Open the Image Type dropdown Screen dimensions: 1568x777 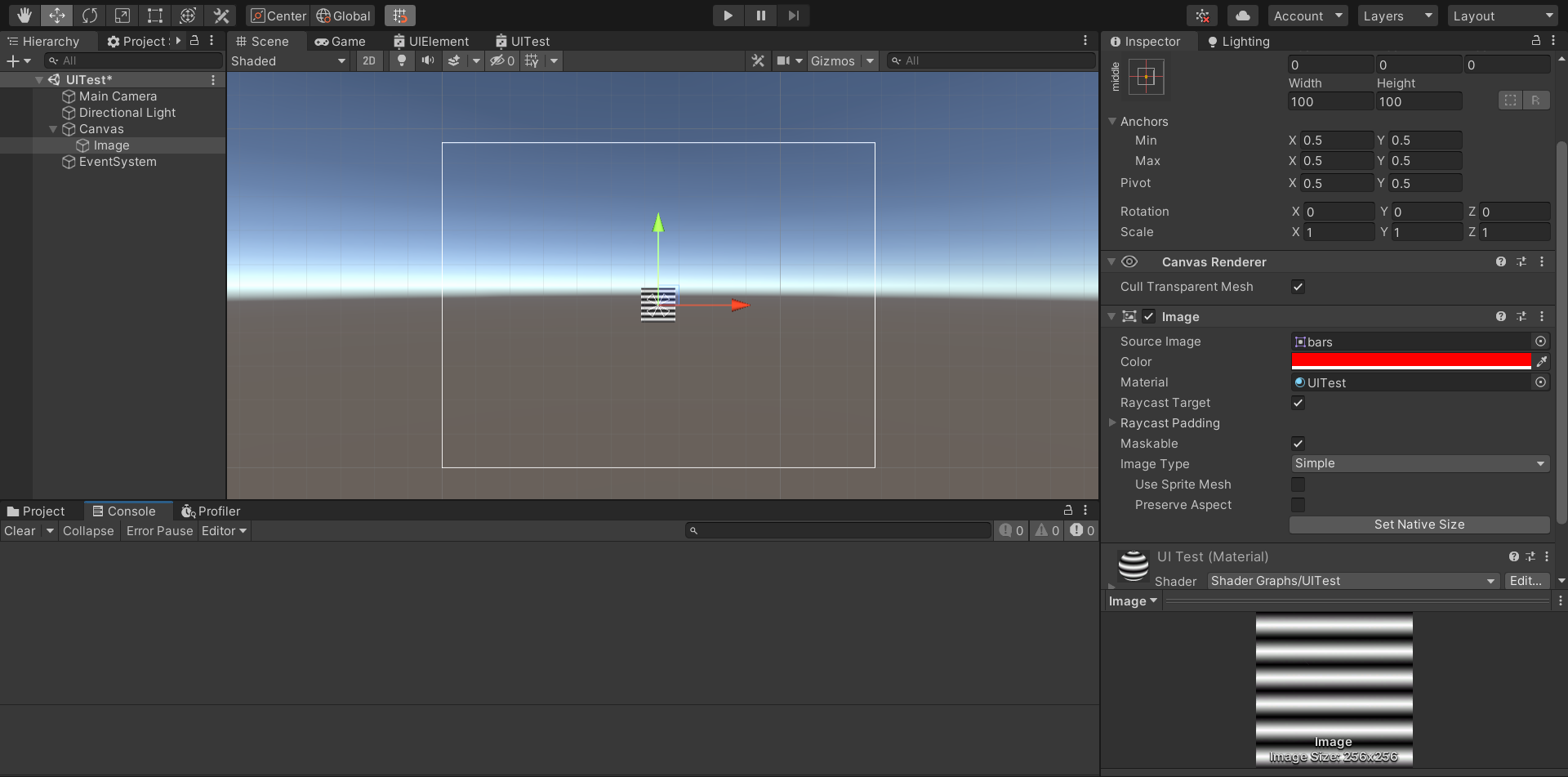click(1419, 463)
